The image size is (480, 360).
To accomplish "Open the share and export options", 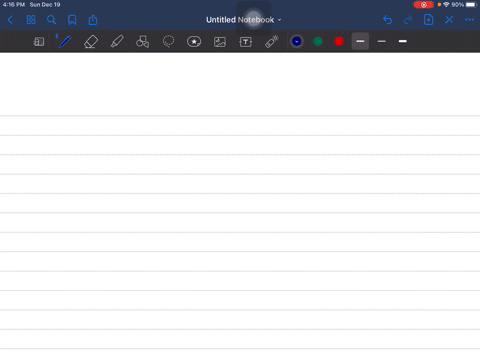I will point(93,20).
